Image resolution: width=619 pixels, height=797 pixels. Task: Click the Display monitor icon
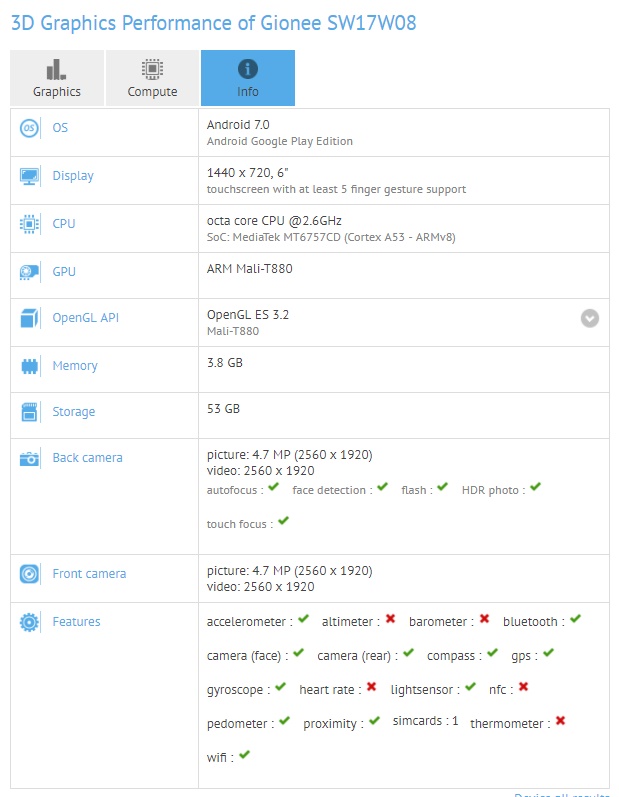pos(29,176)
